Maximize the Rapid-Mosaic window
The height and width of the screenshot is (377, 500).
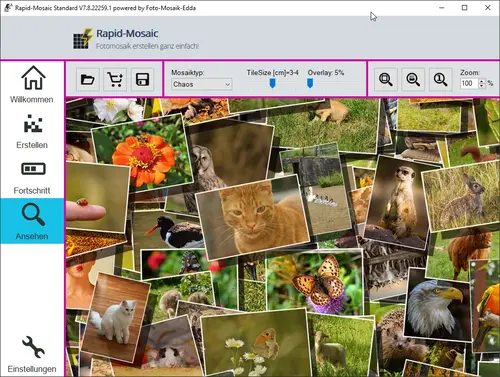[464, 8]
